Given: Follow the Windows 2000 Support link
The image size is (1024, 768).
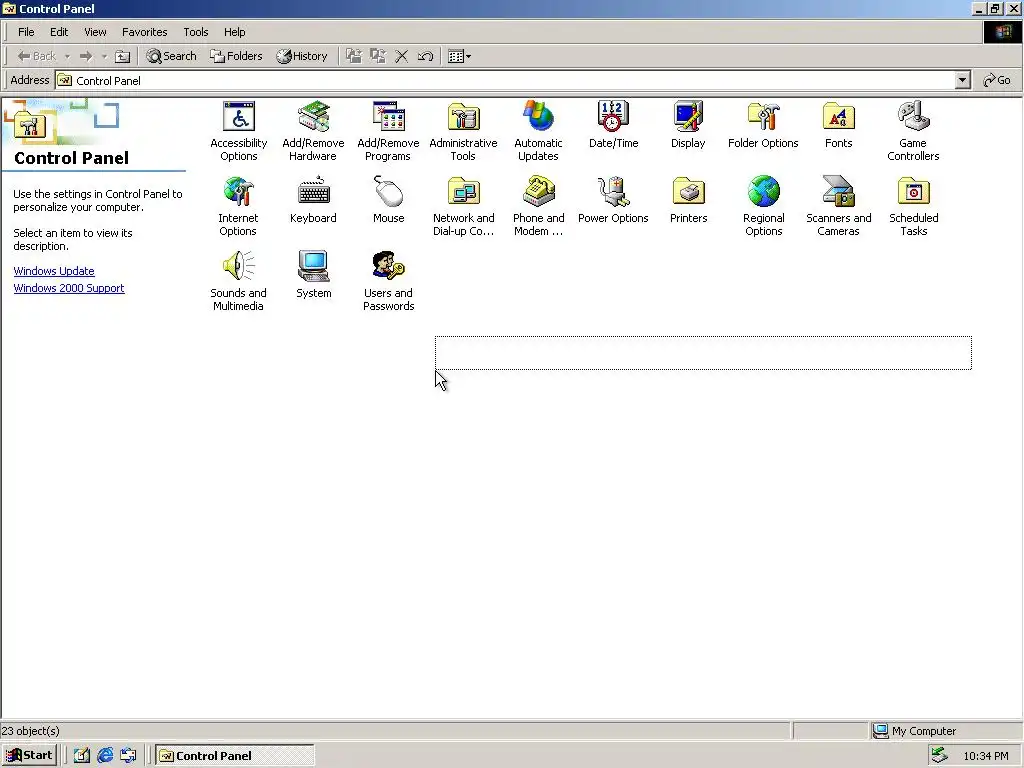Looking at the screenshot, I should (69, 288).
